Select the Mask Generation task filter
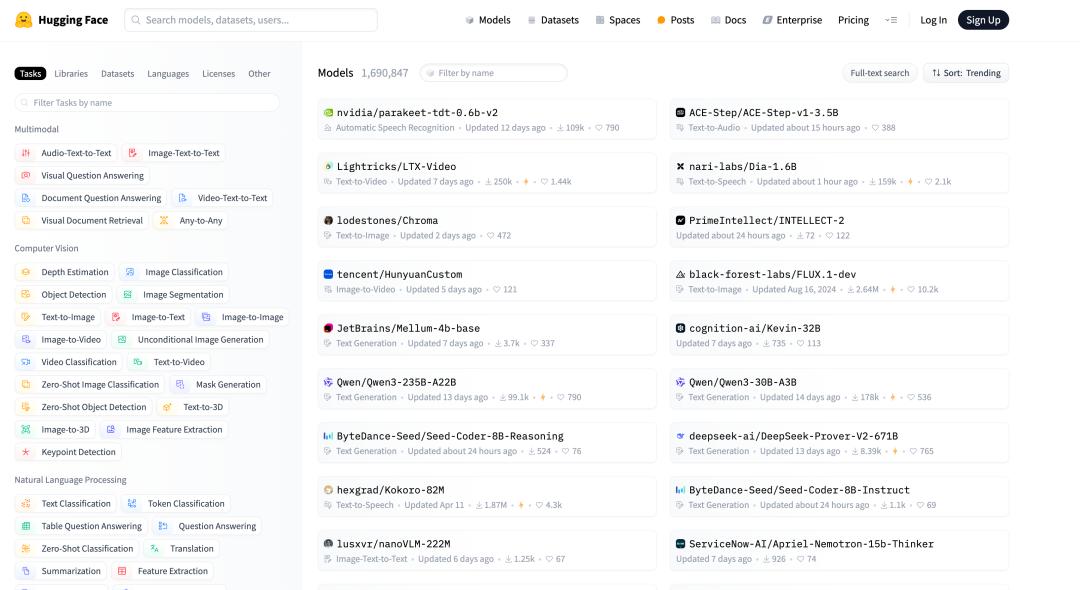This screenshot has width=1080, height=590. tap(218, 385)
